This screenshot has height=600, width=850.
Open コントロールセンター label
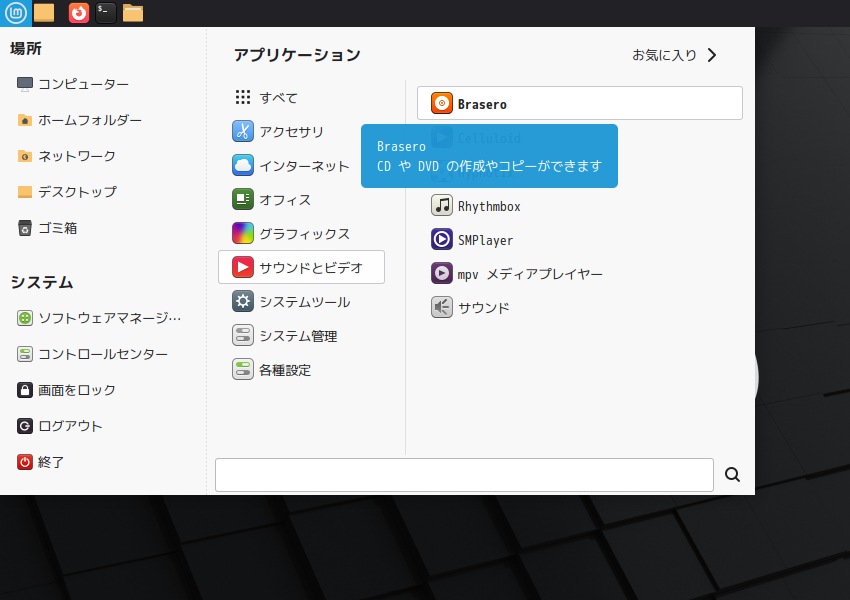103,354
